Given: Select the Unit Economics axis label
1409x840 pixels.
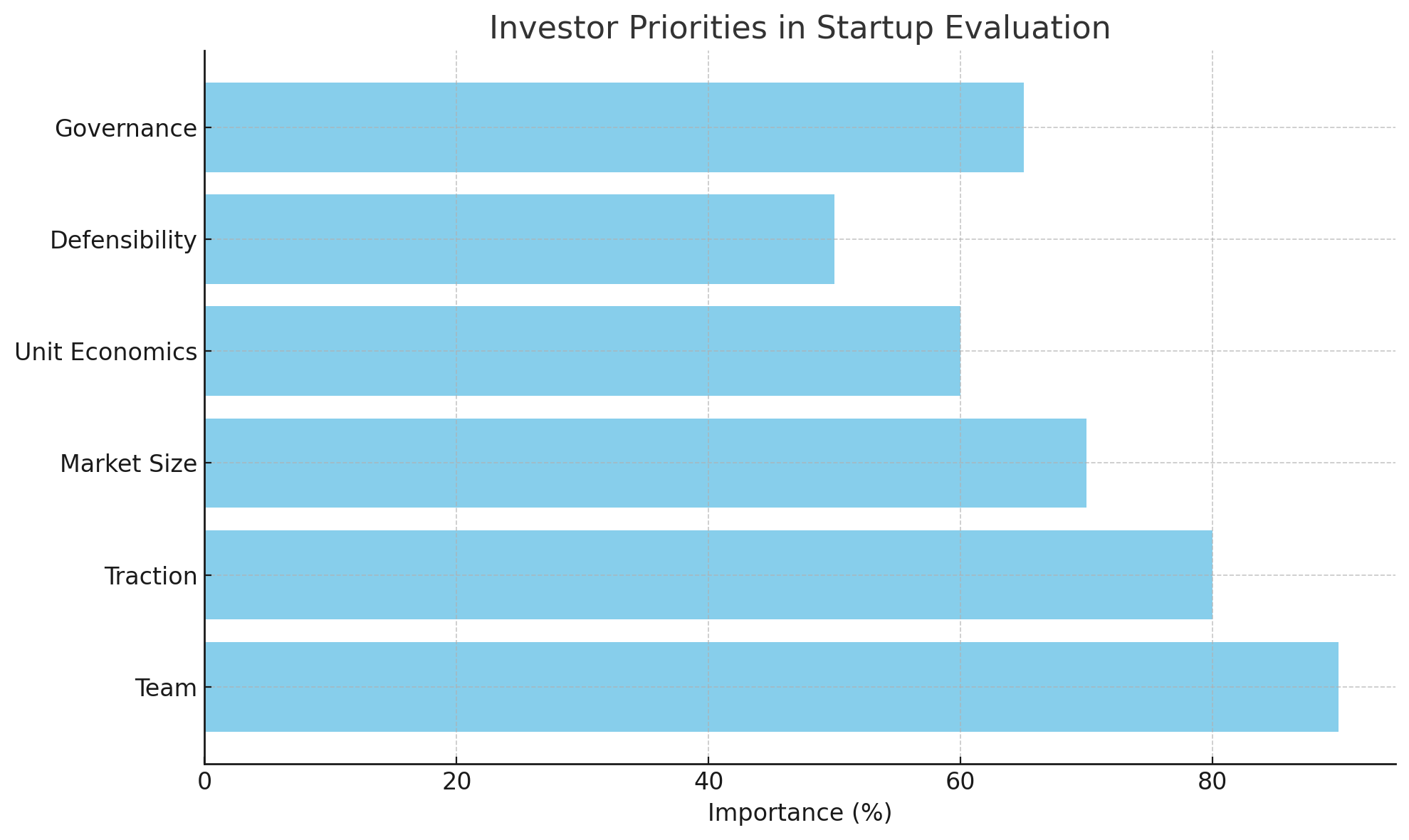Looking at the screenshot, I should pyautogui.click(x=105, y=352).
